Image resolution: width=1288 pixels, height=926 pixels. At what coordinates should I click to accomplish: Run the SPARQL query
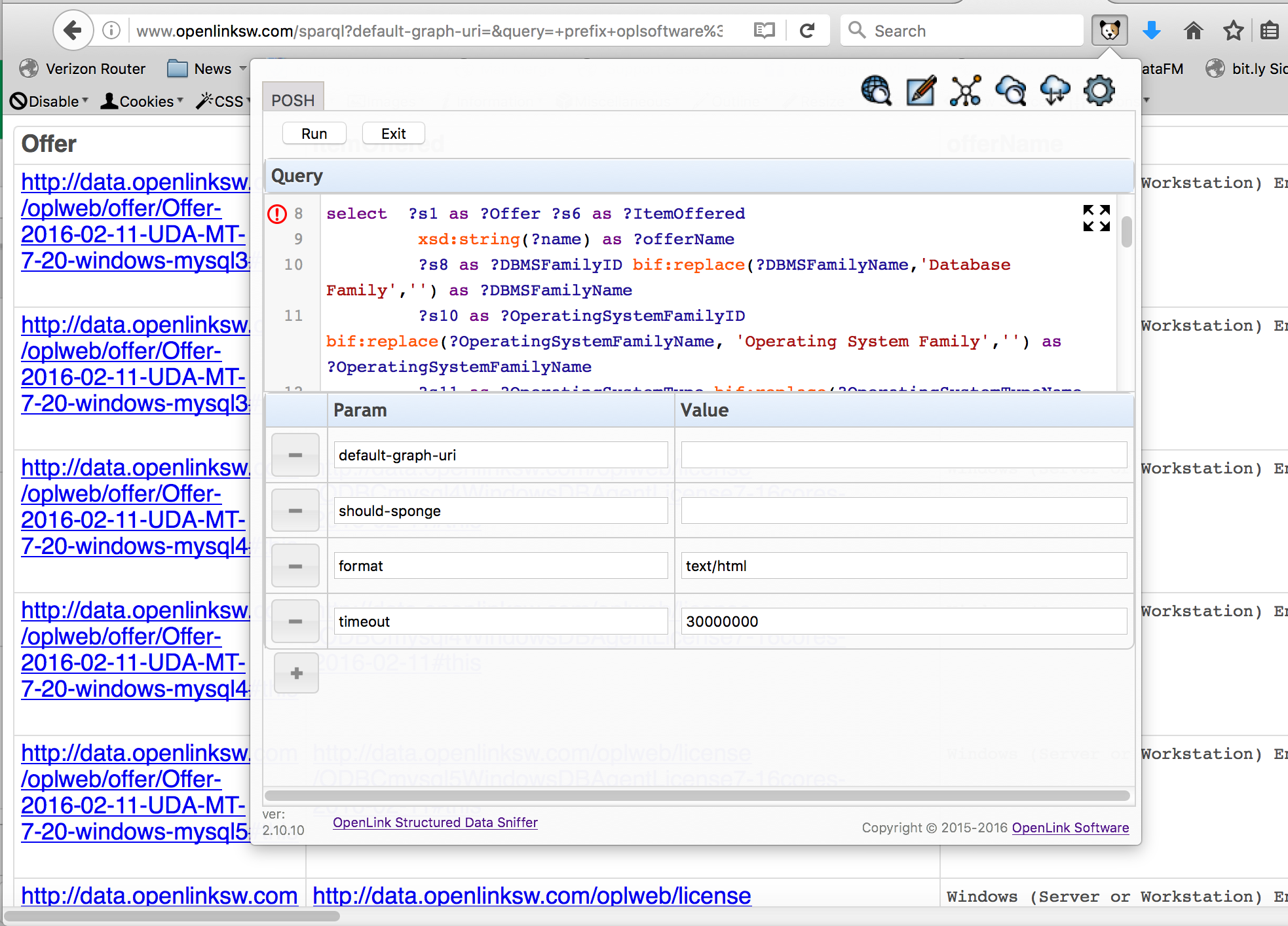[314, 133]
